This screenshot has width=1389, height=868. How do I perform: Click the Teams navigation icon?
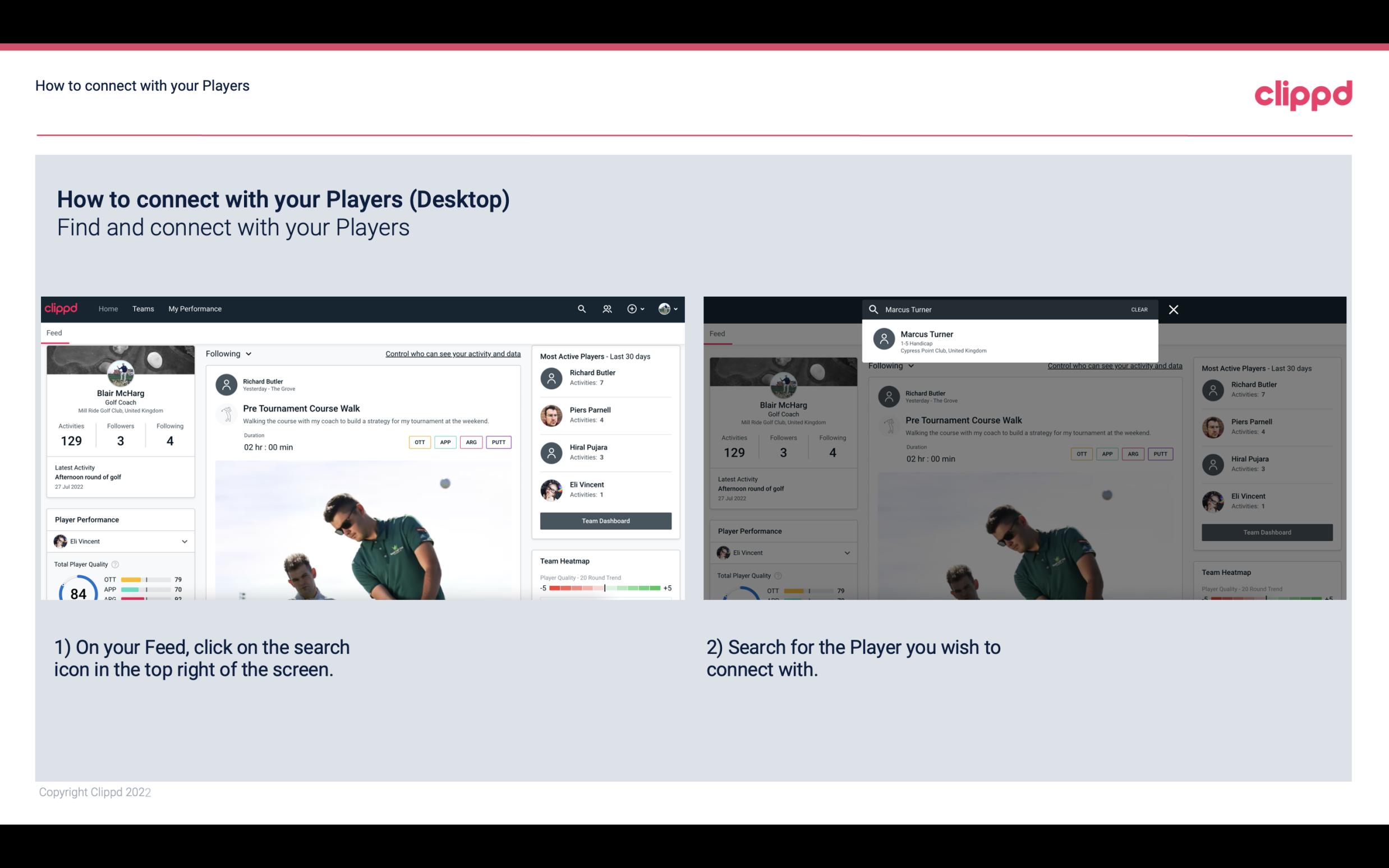142,308
